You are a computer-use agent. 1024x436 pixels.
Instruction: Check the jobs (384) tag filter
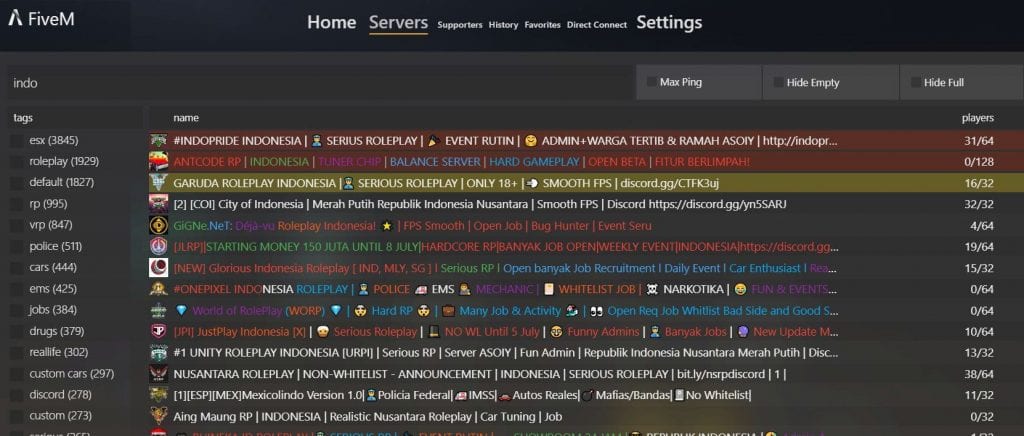tap(16, 310)
